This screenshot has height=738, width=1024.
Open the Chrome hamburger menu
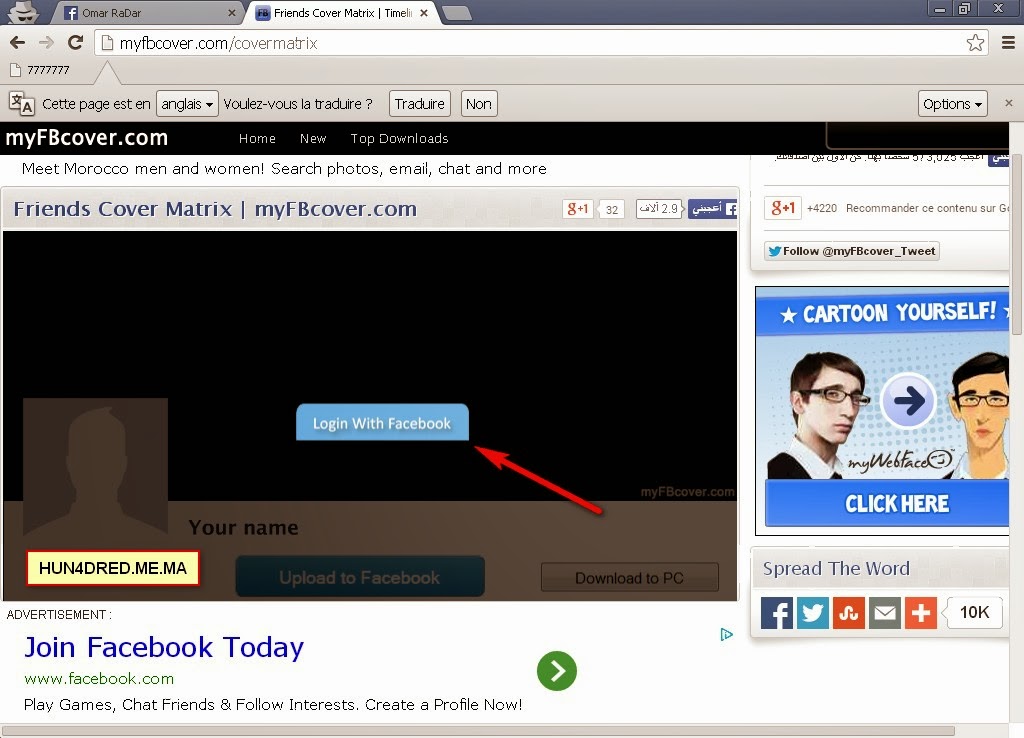[x=1008, y=43]
